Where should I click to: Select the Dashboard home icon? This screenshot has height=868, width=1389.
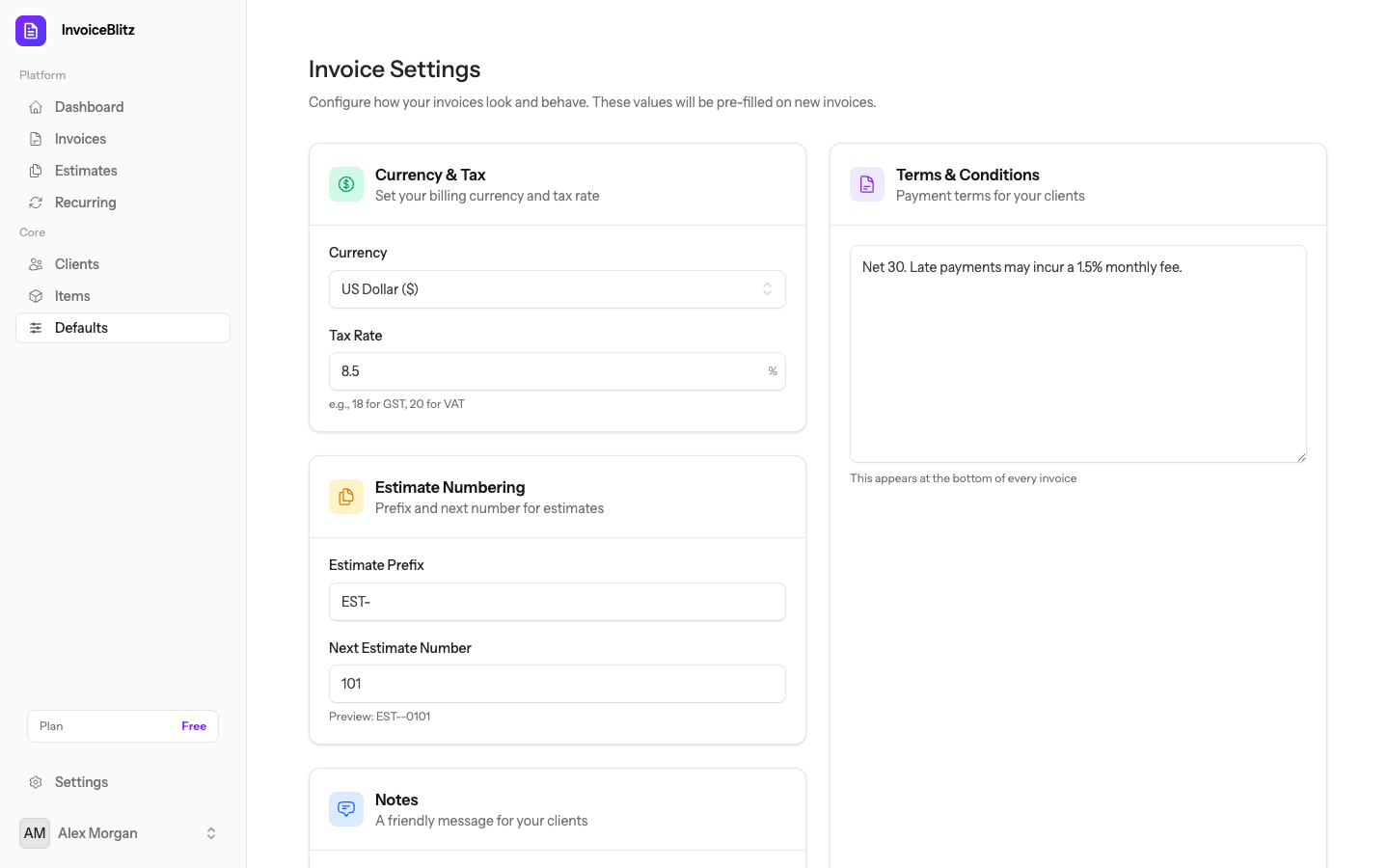coord(36,106)
